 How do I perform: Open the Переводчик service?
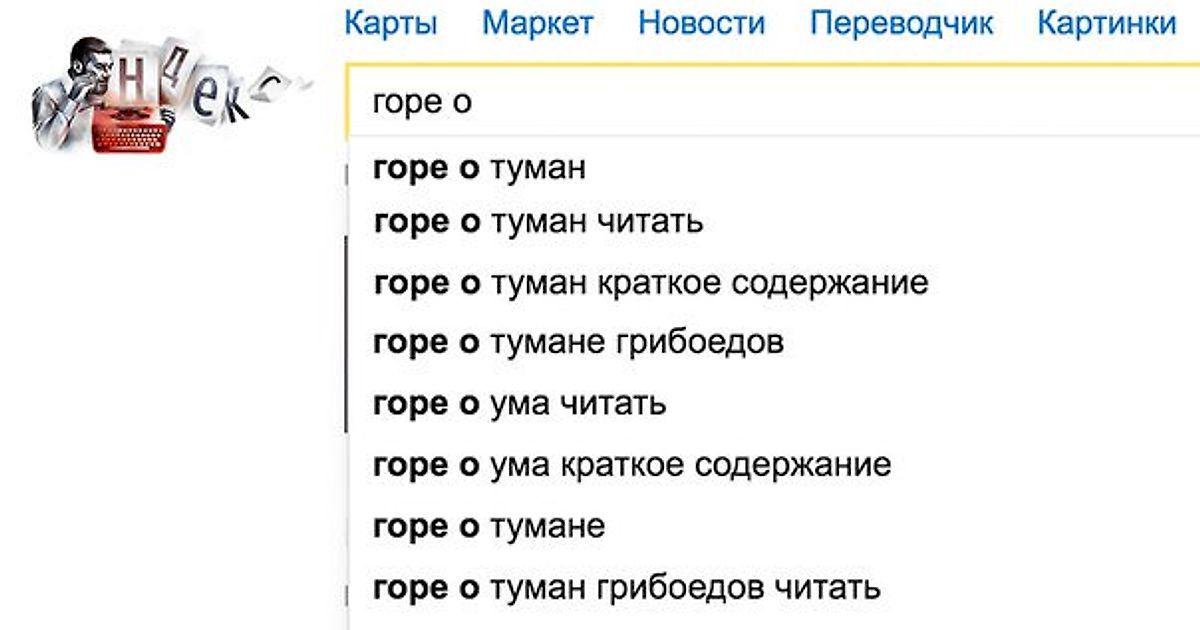click(x=901, y=23)
